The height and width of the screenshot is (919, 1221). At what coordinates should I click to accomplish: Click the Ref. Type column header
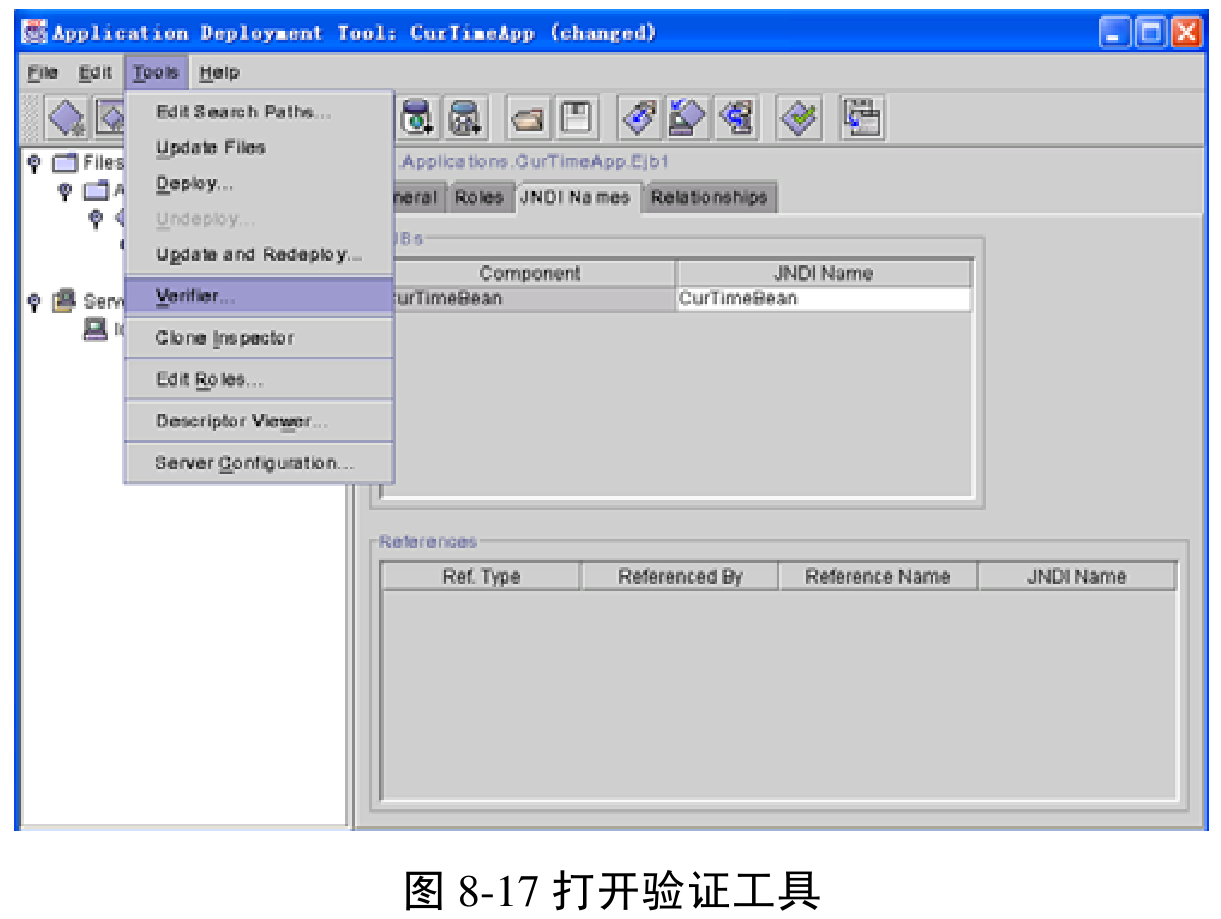(x=481, y=576)
